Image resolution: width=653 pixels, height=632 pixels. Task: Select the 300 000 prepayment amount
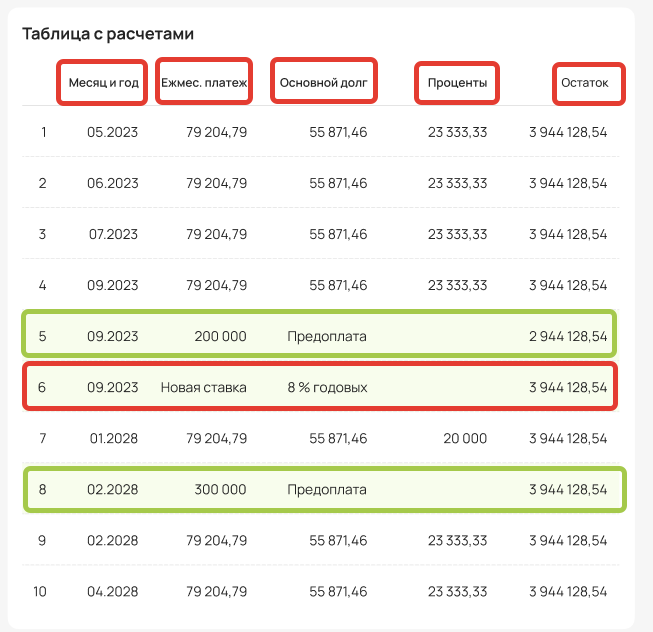(x=221, y=489)
